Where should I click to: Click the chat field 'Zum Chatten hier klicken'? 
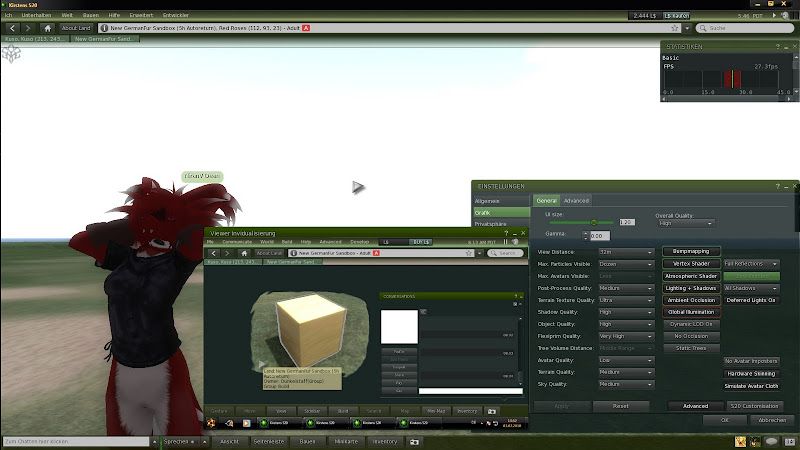click(76, 441)
